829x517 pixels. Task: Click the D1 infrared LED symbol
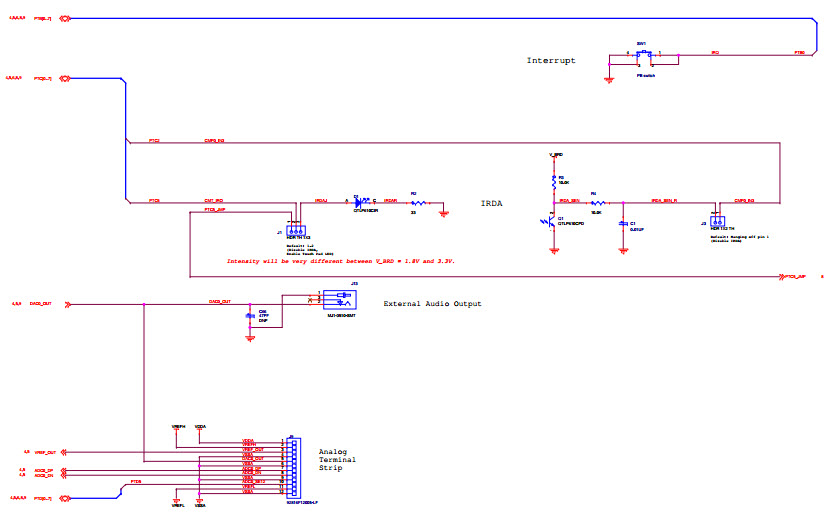359,202
